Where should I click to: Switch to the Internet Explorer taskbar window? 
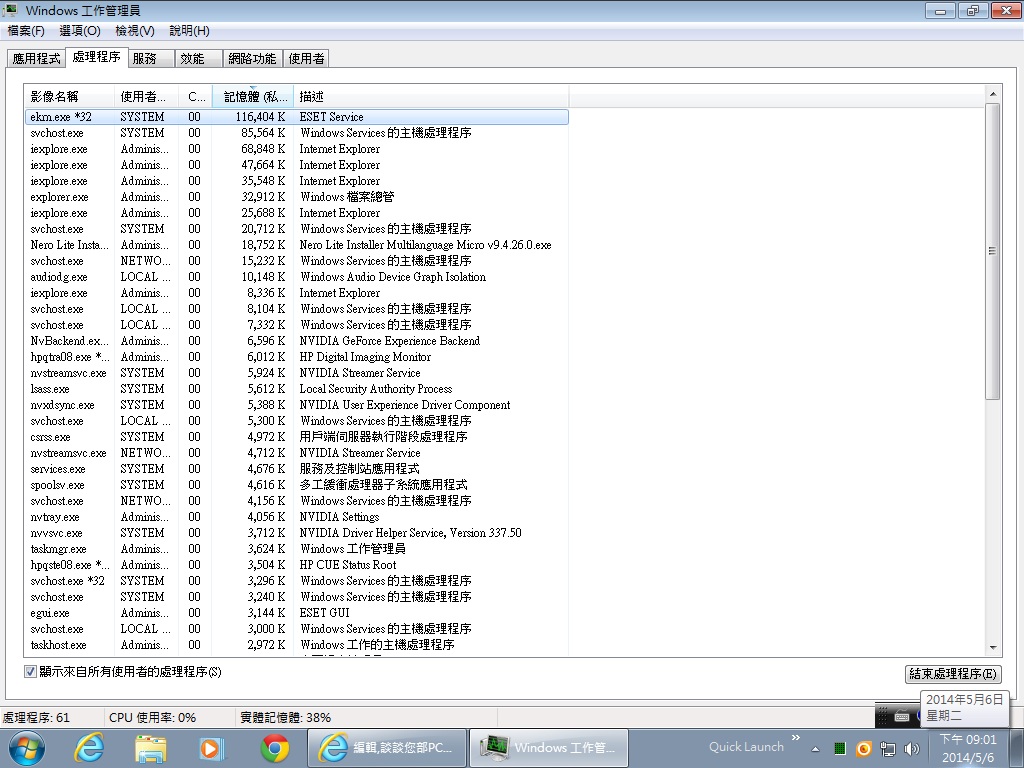pyautogui.click(x=387, y=748)
